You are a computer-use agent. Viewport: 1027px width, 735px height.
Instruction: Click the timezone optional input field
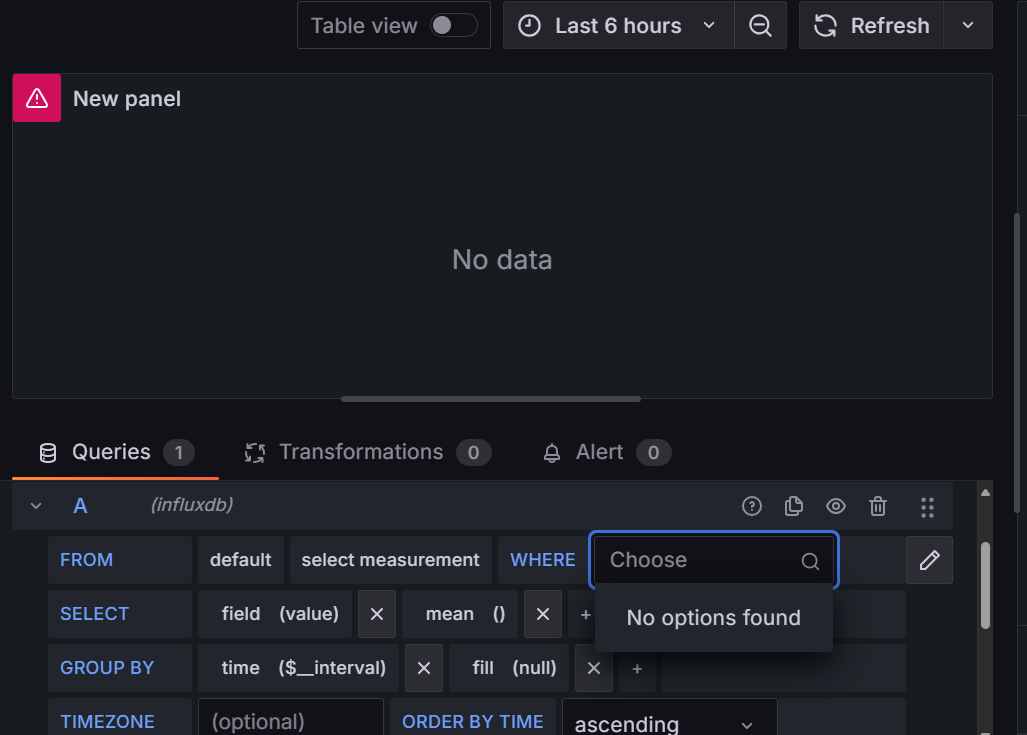290,721
